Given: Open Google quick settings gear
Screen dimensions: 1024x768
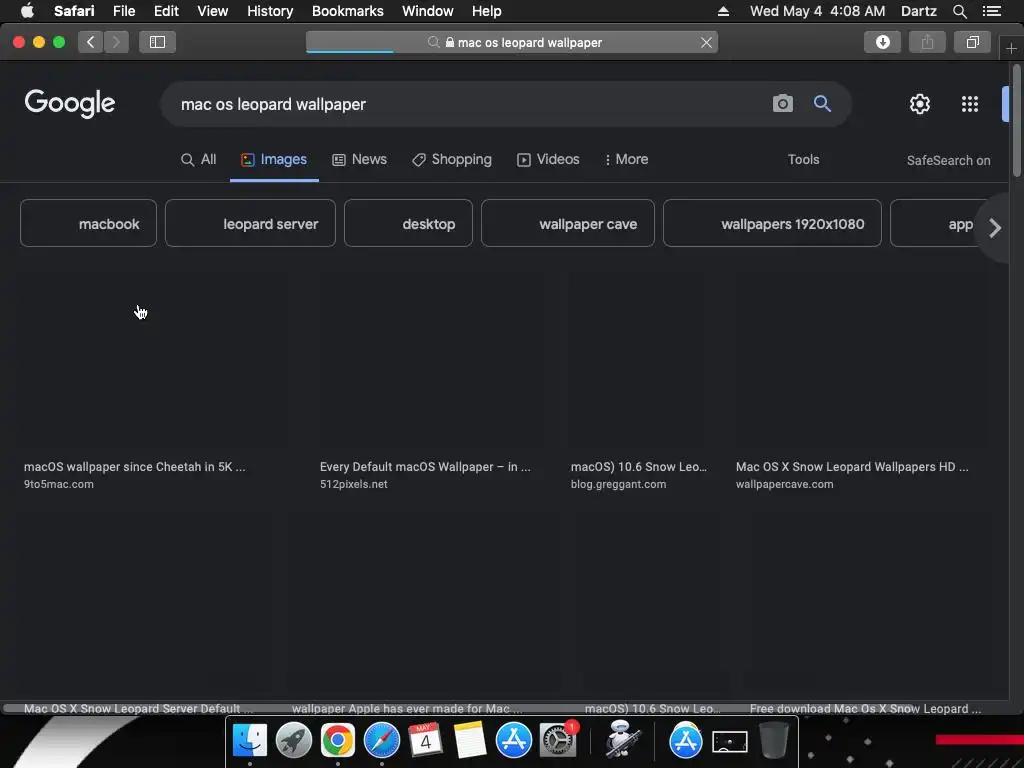Looking at the screenshot, I should point(920,103).
